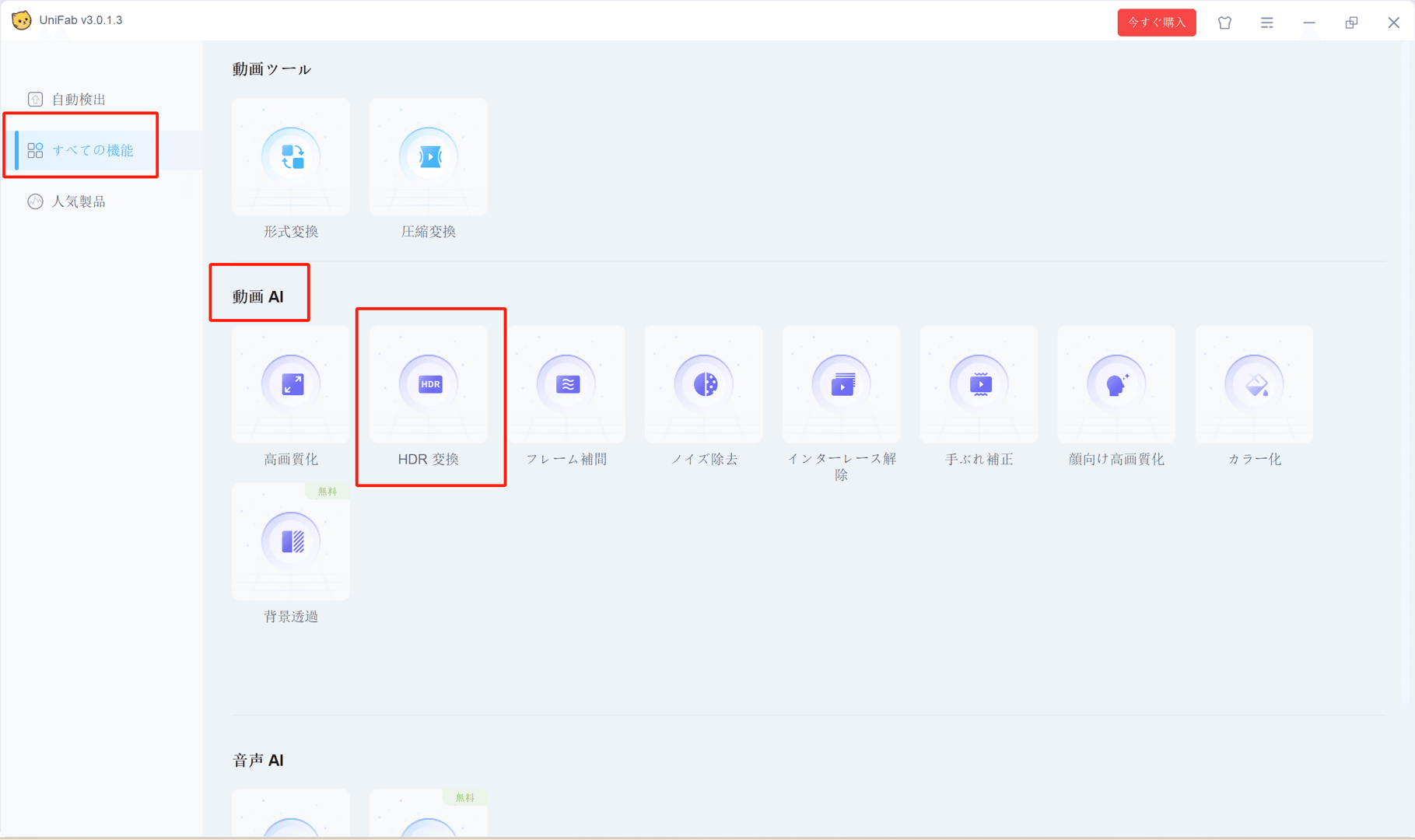The image size is (1415, 840).
Task: Click the 動画ツール section heading
Action: coord(271,69)
